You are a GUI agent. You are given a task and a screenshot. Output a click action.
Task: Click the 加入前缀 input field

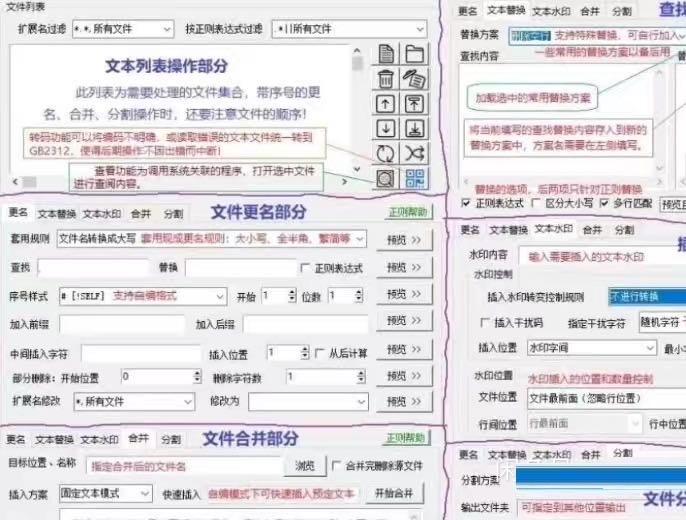(x=121, y=325)
